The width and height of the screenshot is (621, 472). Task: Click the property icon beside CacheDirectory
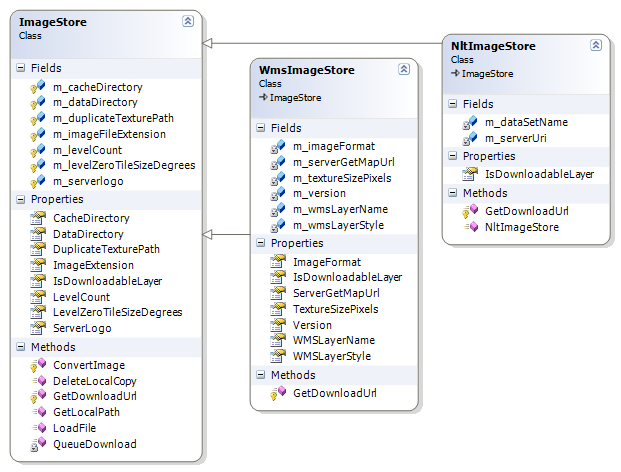38,218
